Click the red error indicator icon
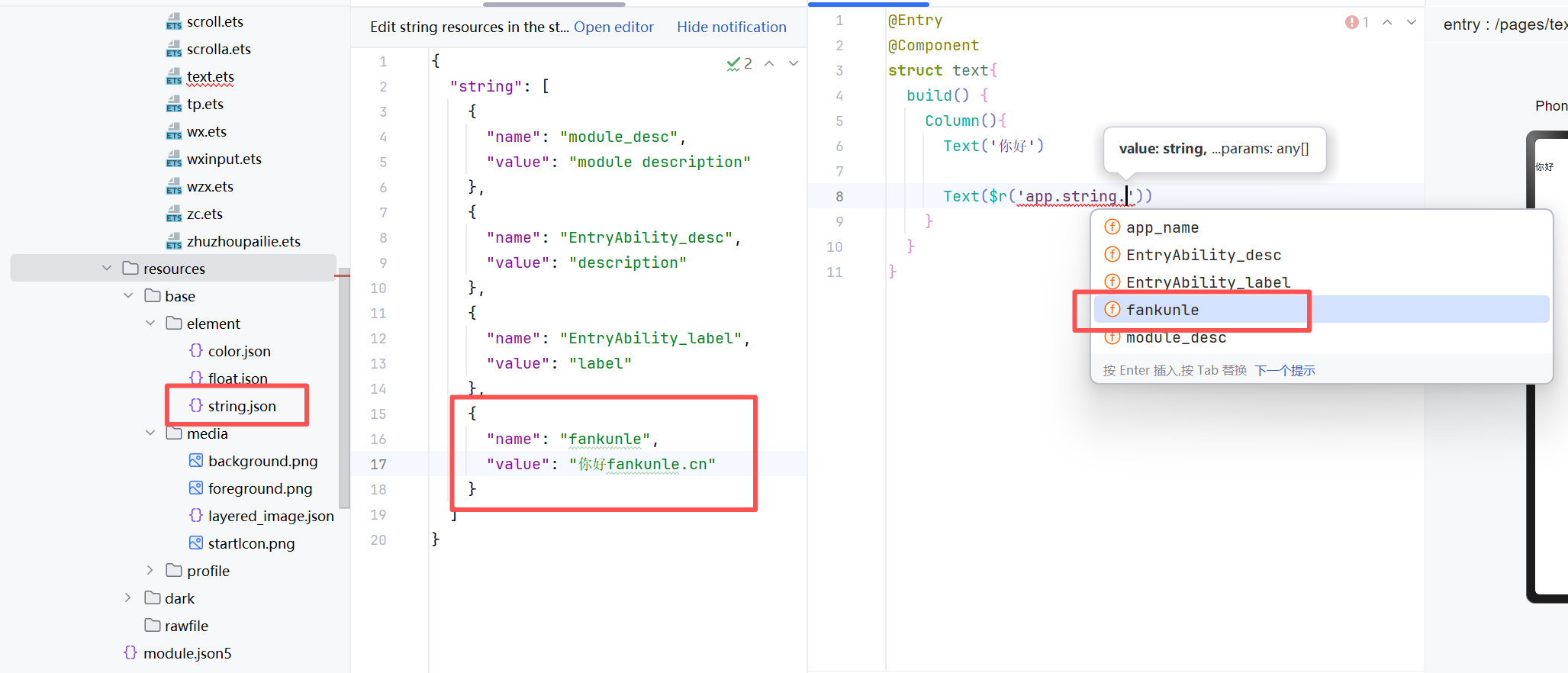Screen dimensions: 1568x673 click(x=1351, y=22)
